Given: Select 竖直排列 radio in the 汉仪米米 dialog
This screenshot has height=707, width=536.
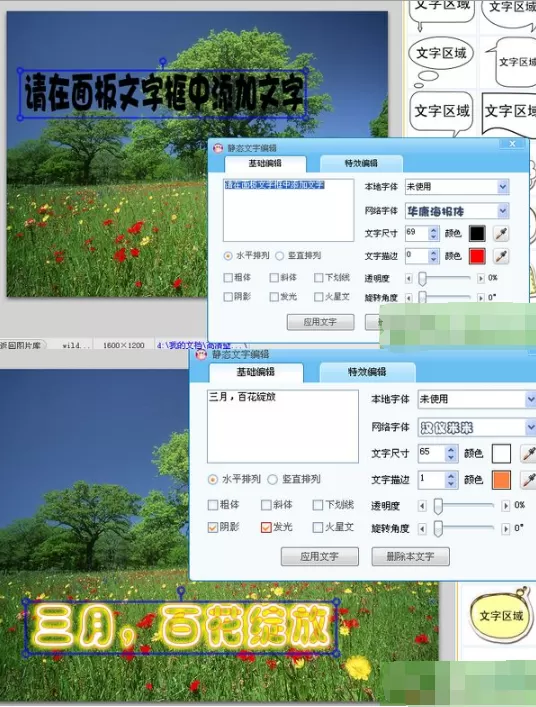Looking at the screenshot, I should click(272, 479).
